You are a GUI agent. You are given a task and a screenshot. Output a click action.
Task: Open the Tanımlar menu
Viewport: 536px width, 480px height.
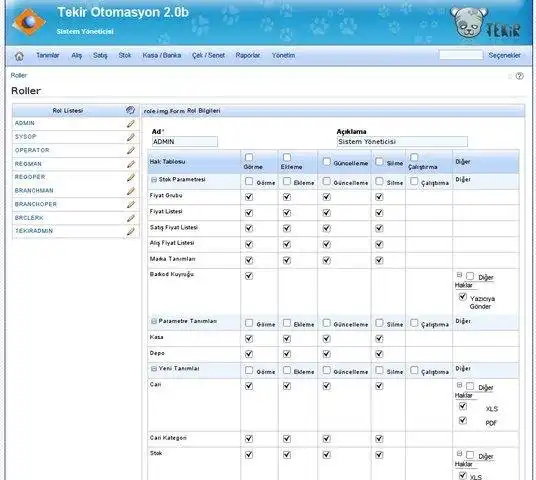tap(48, 55)
